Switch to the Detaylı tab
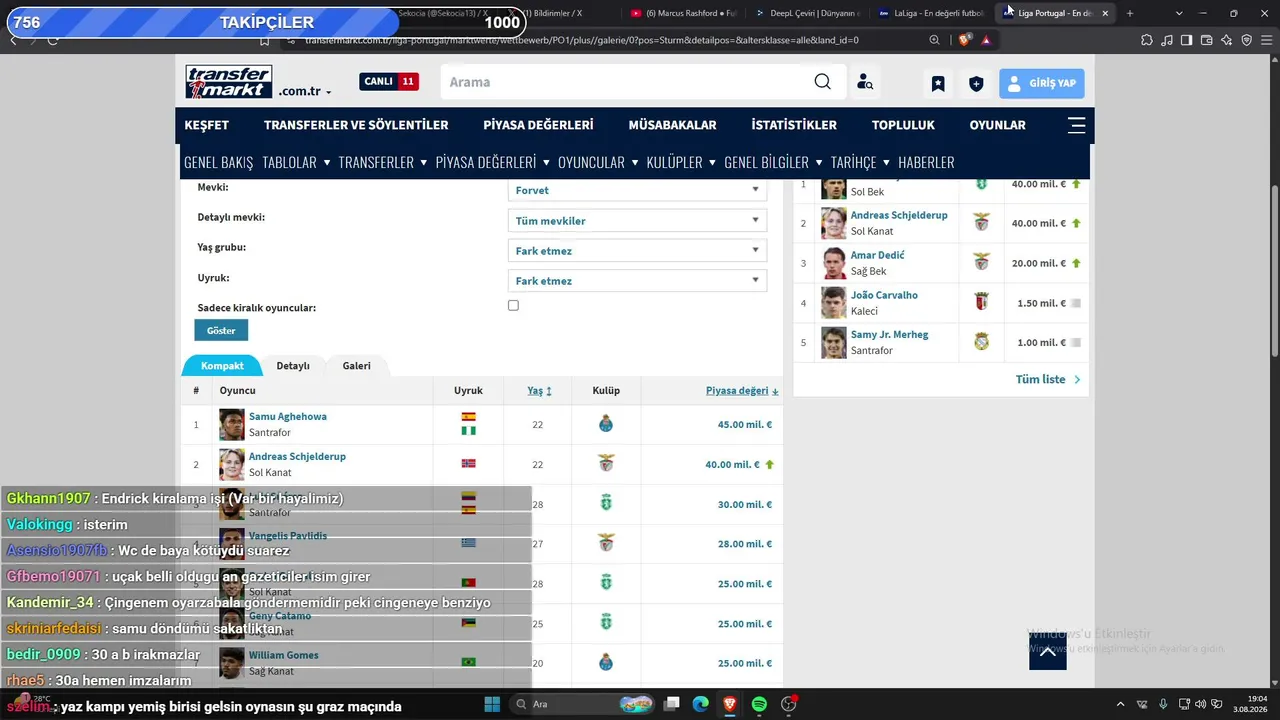Image resolution: width=1280 pixels, height=720 pixels. coord(293,366)
